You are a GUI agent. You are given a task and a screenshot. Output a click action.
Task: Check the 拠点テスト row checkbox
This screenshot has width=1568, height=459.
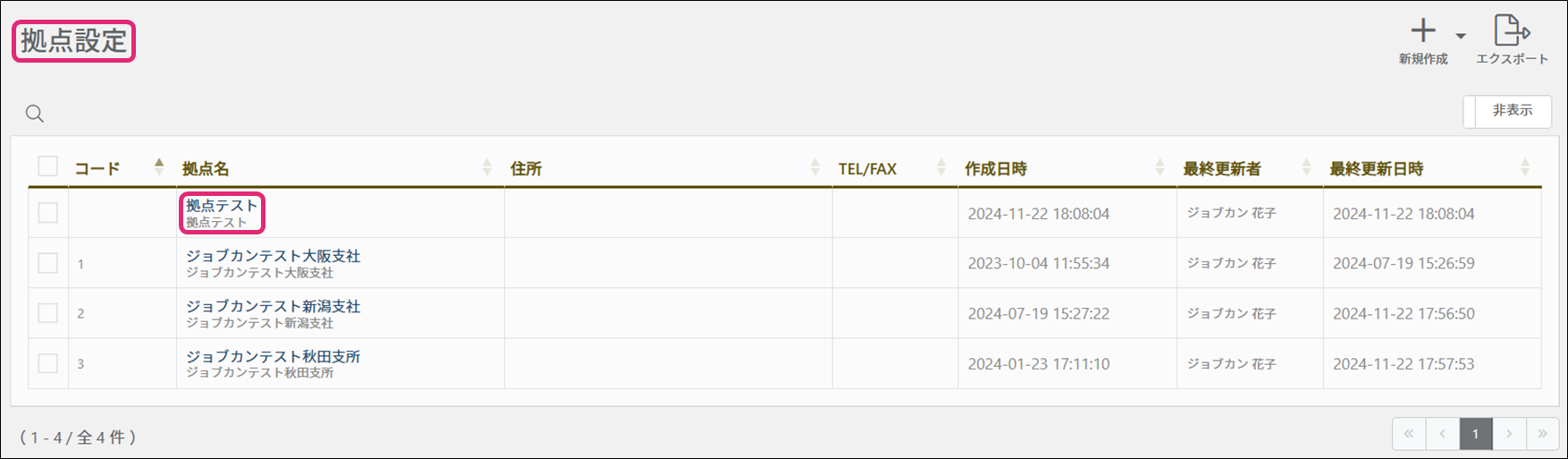(48, 213)
